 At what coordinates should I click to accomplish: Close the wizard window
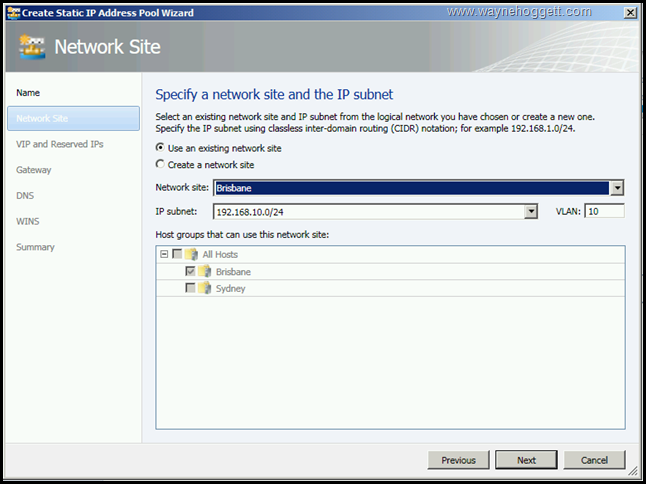point(630,13)
